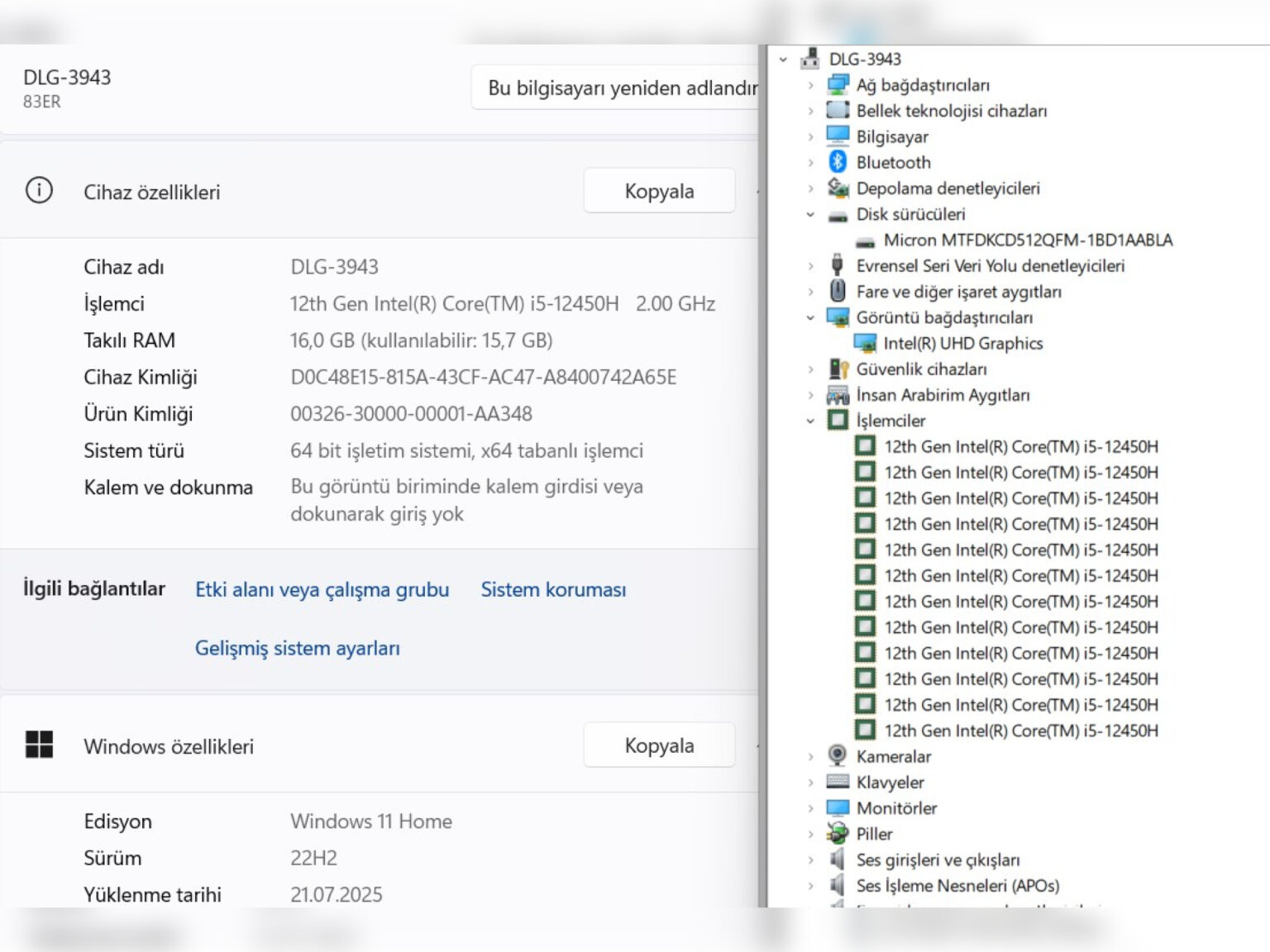The width and height of the screenshot is (1270, 952).
Task: Click the Bluetooth icon in device tree
Action: (838, 162)
